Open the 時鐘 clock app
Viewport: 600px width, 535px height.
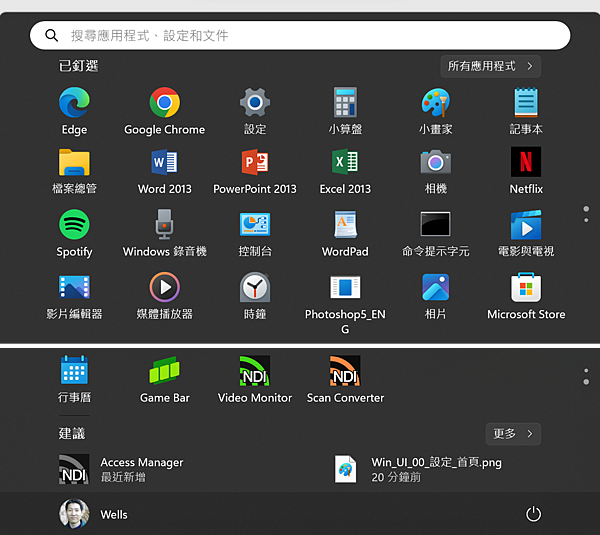click(x=255, y=297)
